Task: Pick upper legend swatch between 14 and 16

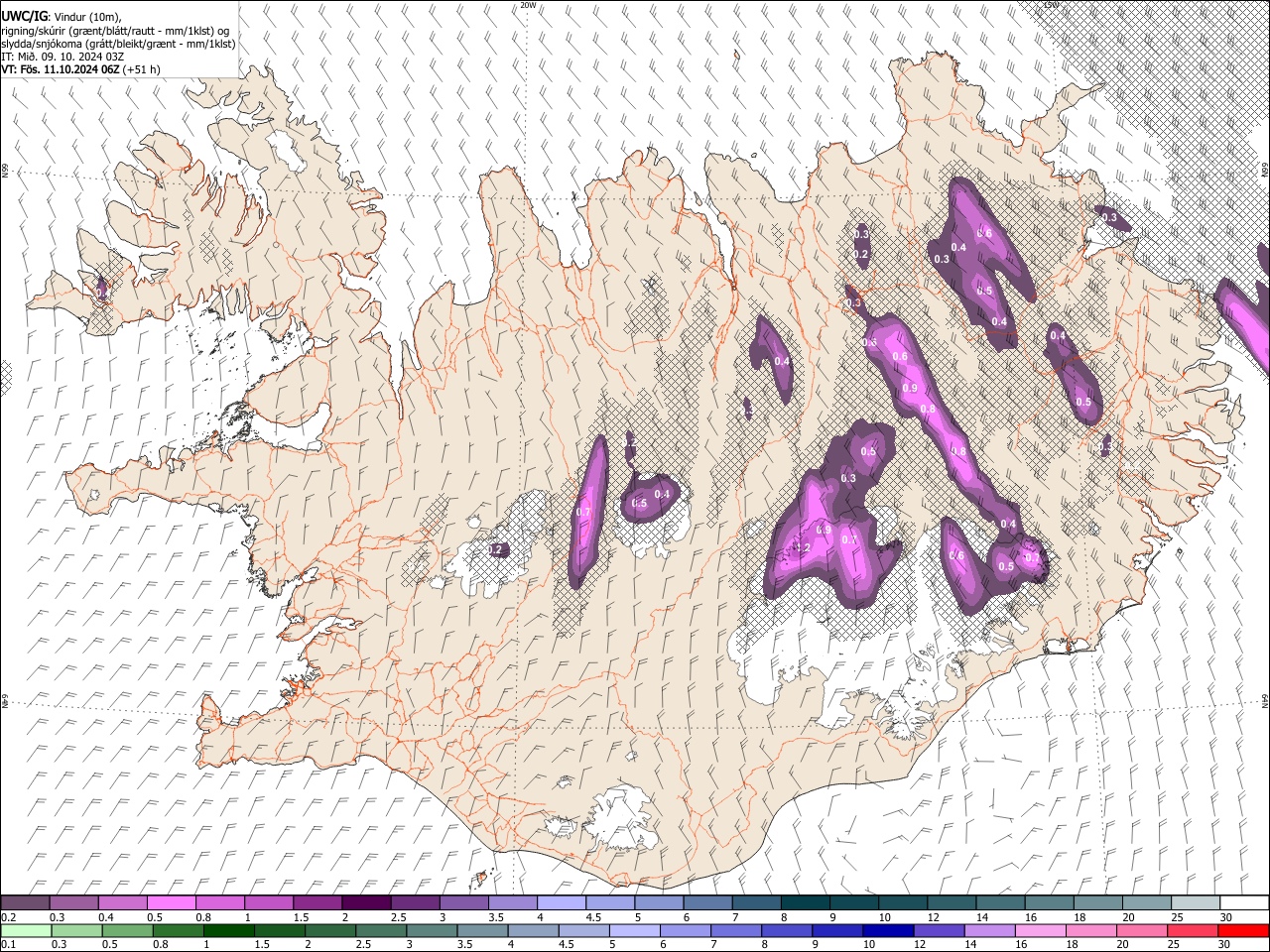Action: click(x=998, y=902)
